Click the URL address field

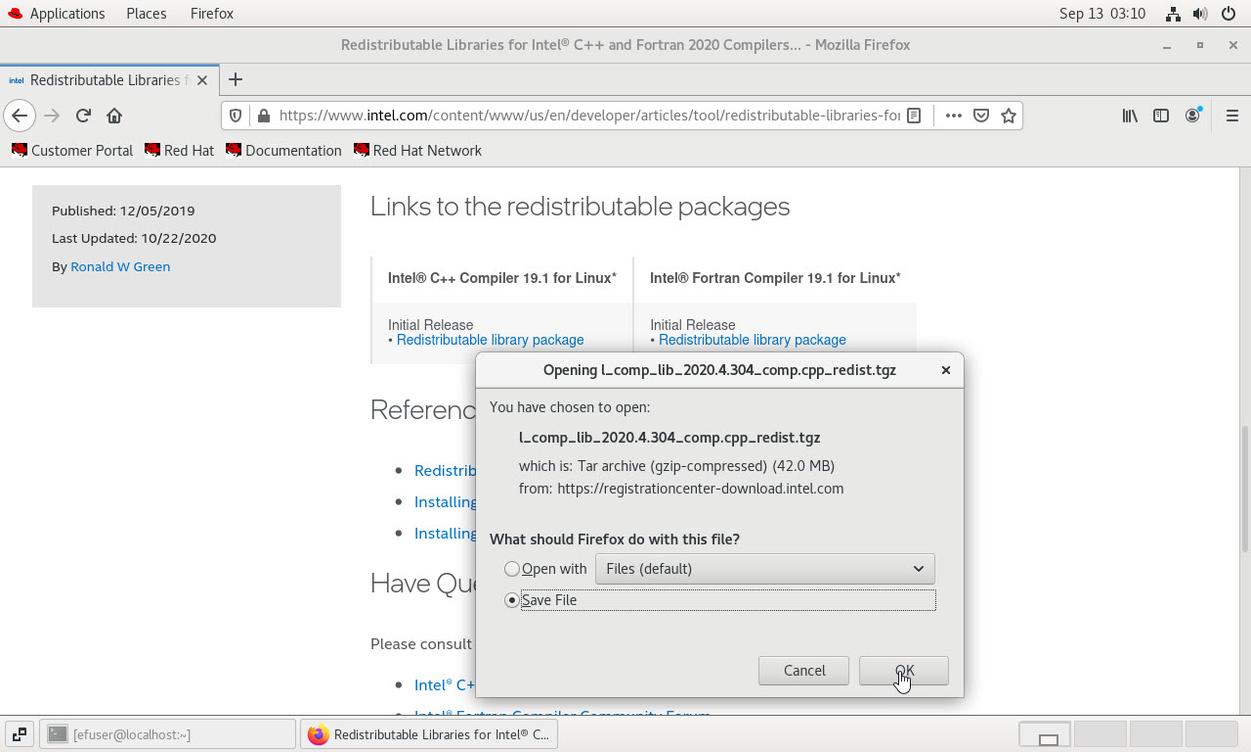588,116
